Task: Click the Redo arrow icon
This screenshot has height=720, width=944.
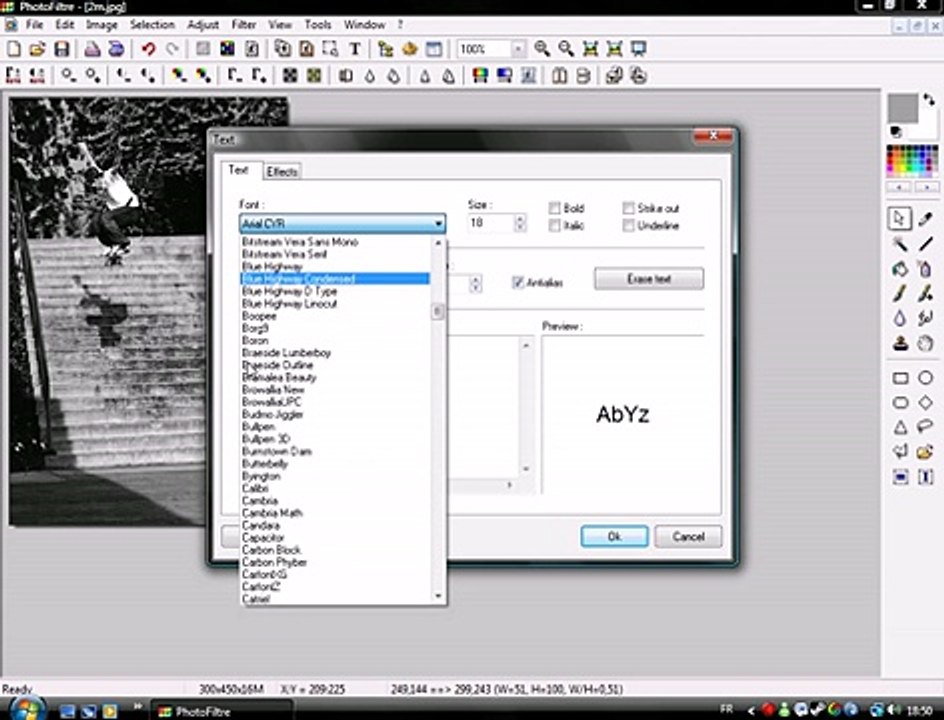Action: [x=173, y=49]
